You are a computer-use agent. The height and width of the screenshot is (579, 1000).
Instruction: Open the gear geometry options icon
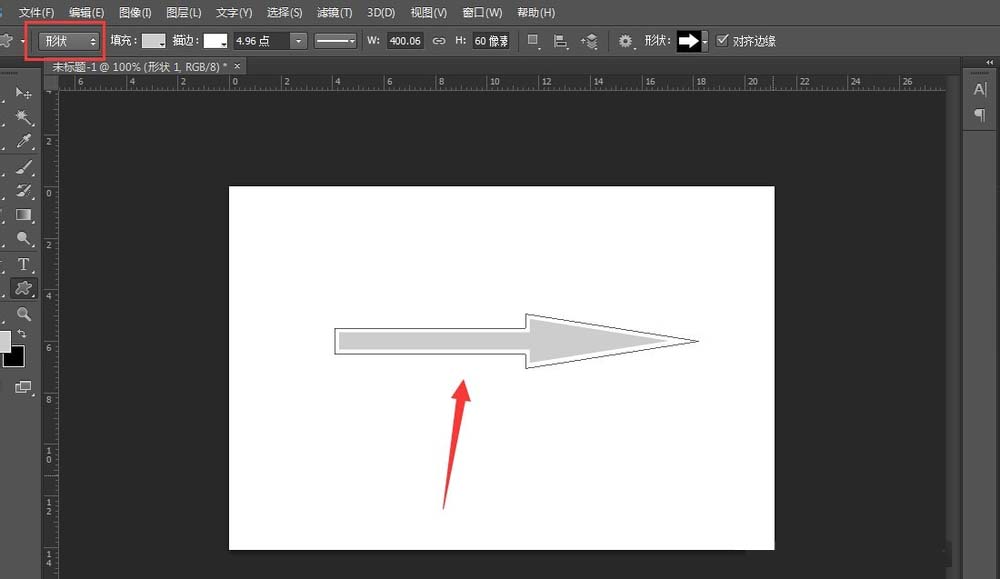(625, 41)
